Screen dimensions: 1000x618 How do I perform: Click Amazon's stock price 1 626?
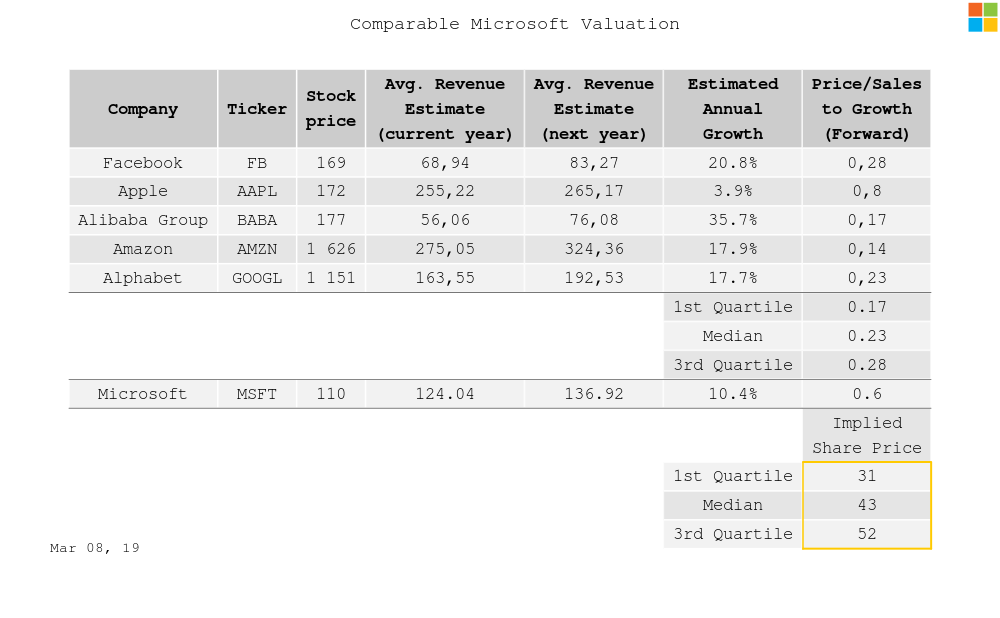click(331, 249)
